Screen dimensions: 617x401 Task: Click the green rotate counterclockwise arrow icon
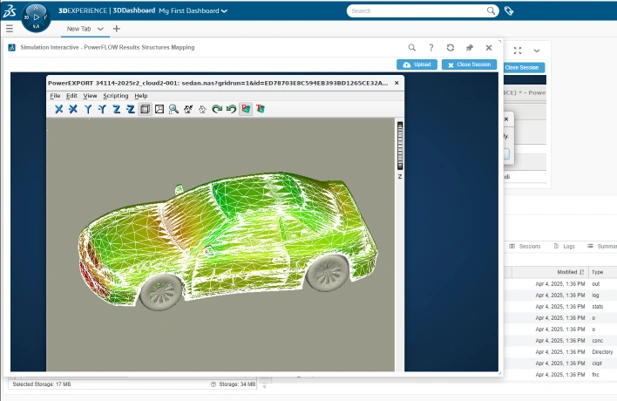(x=231, y=109)
